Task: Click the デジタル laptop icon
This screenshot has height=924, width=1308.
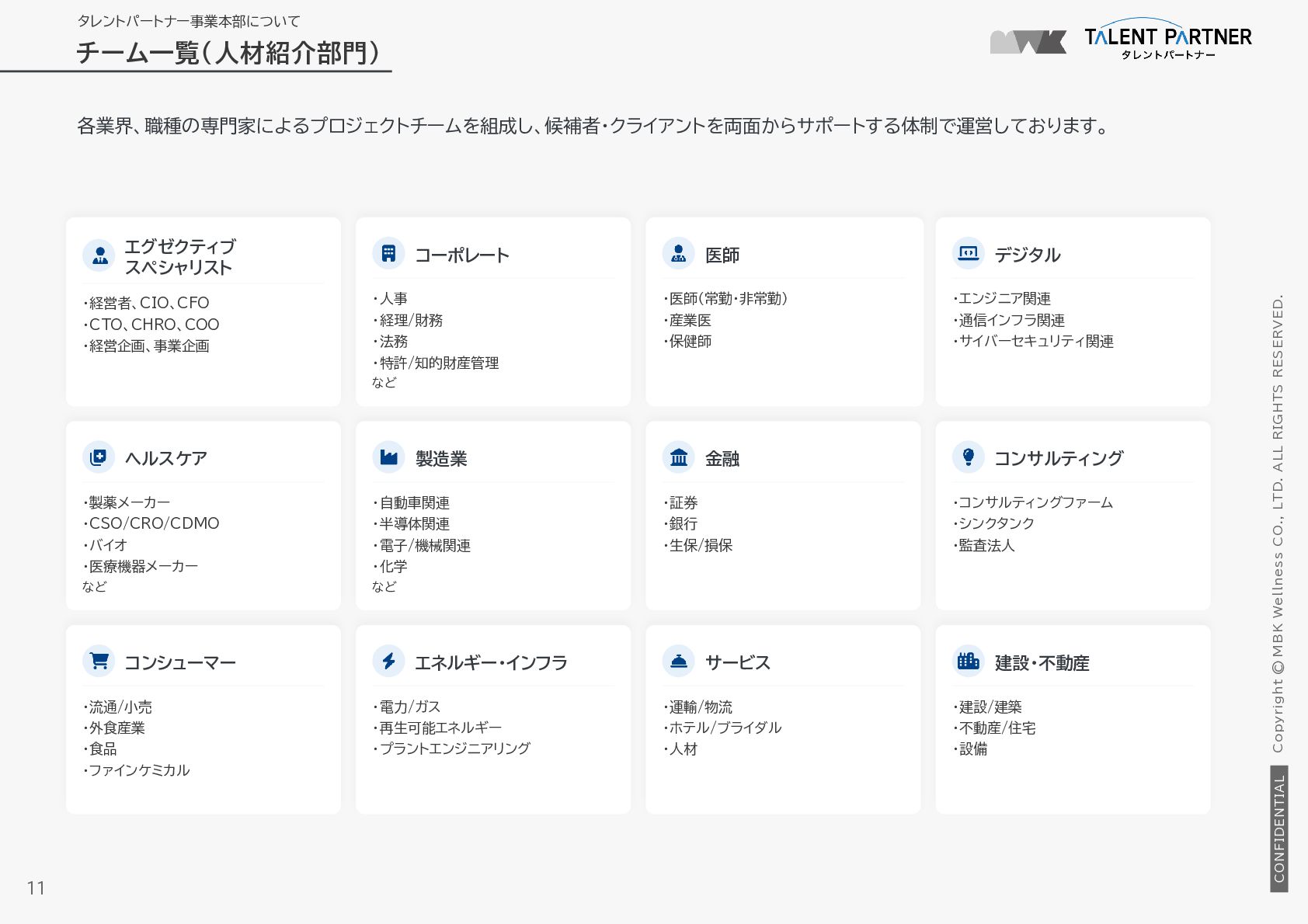Action: tap(969, 253)
